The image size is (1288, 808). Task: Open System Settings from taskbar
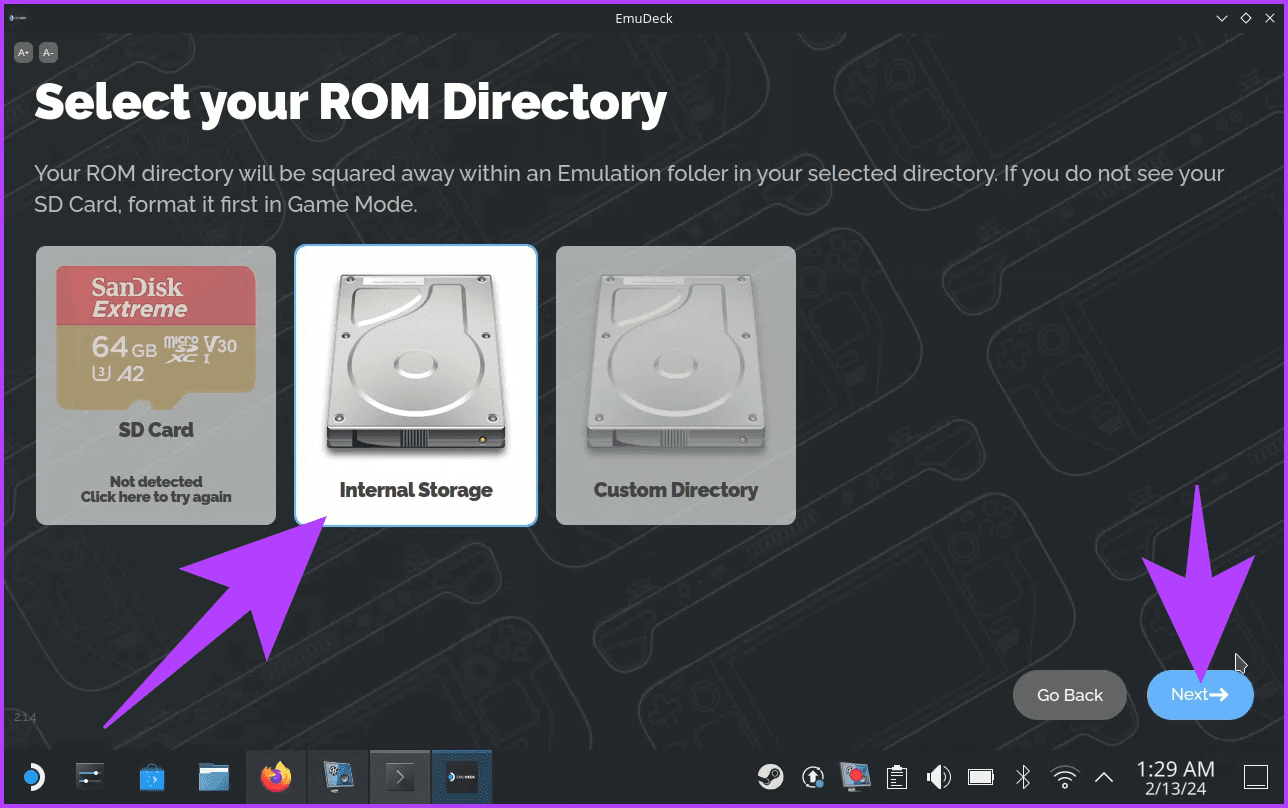(x=90, y=777)
